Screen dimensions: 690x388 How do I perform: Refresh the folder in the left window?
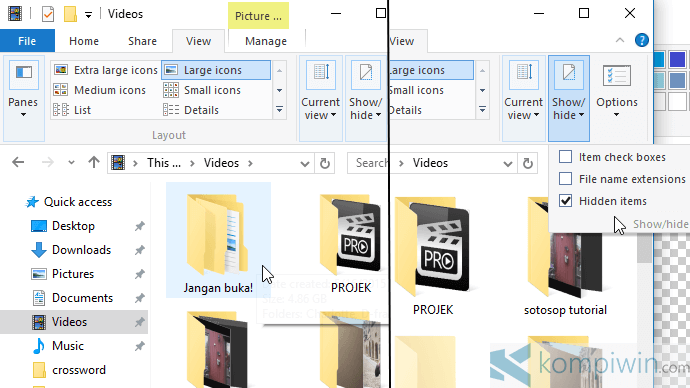(325, 164)
